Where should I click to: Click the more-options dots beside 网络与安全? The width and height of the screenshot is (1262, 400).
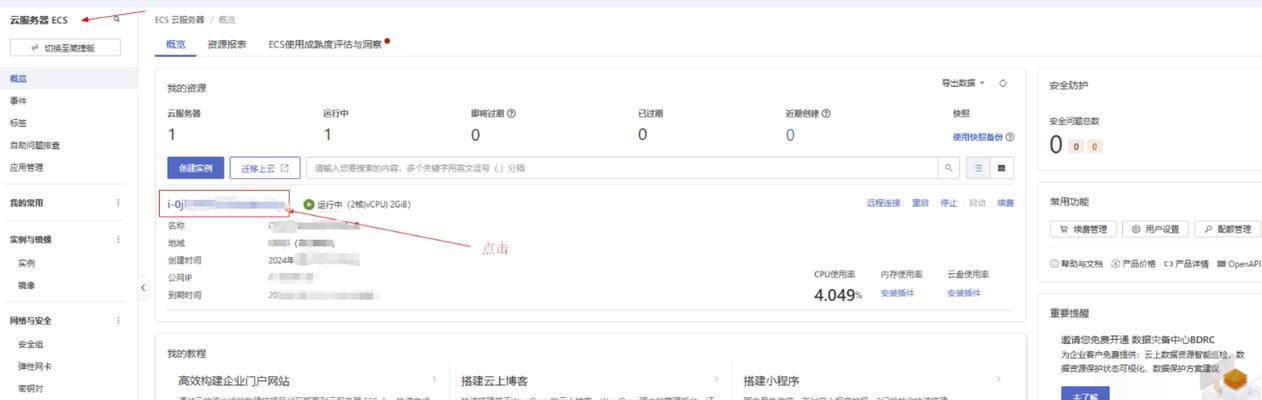[x=118, y=321]
